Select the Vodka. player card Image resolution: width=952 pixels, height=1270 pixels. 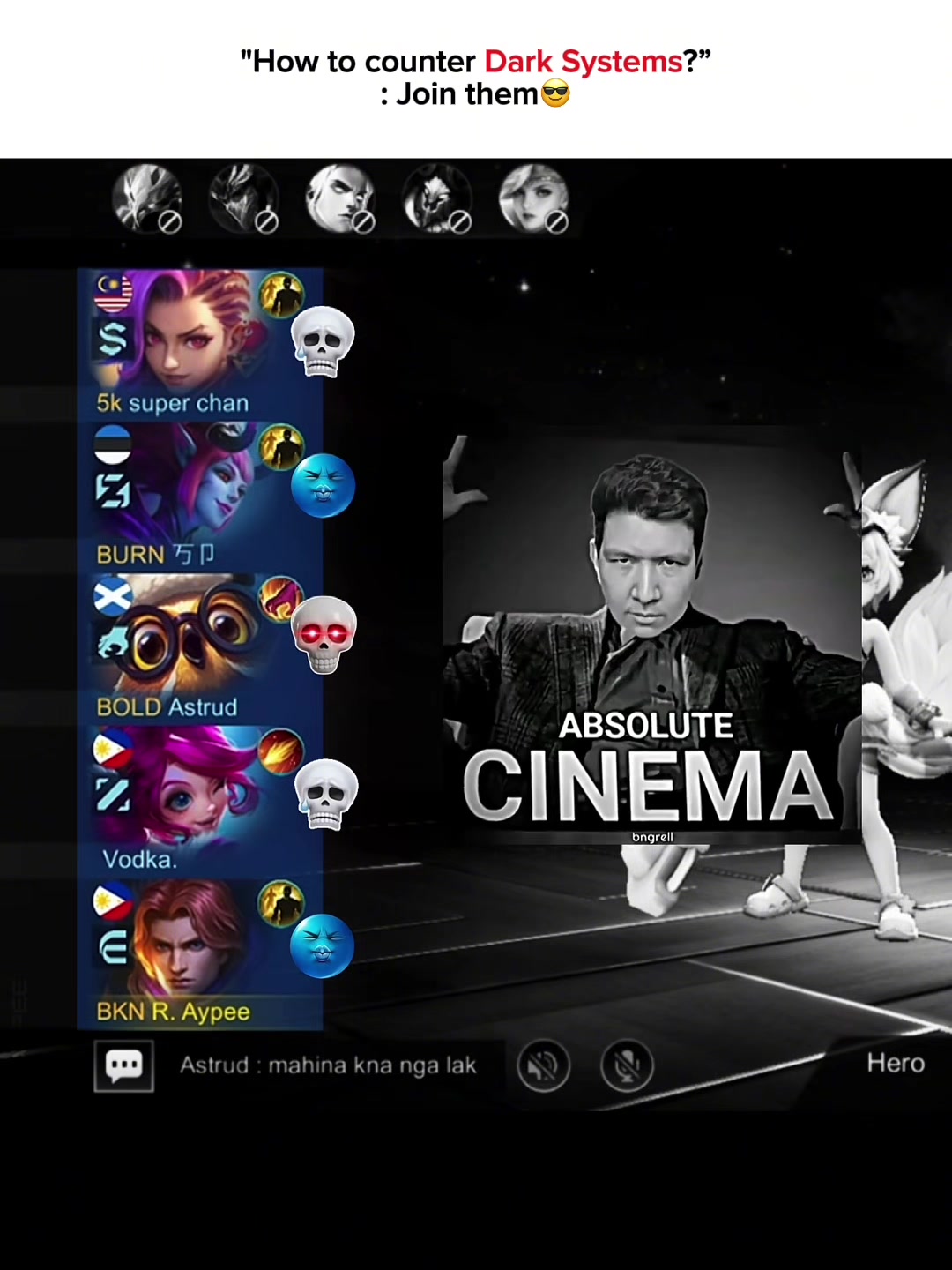200,802
